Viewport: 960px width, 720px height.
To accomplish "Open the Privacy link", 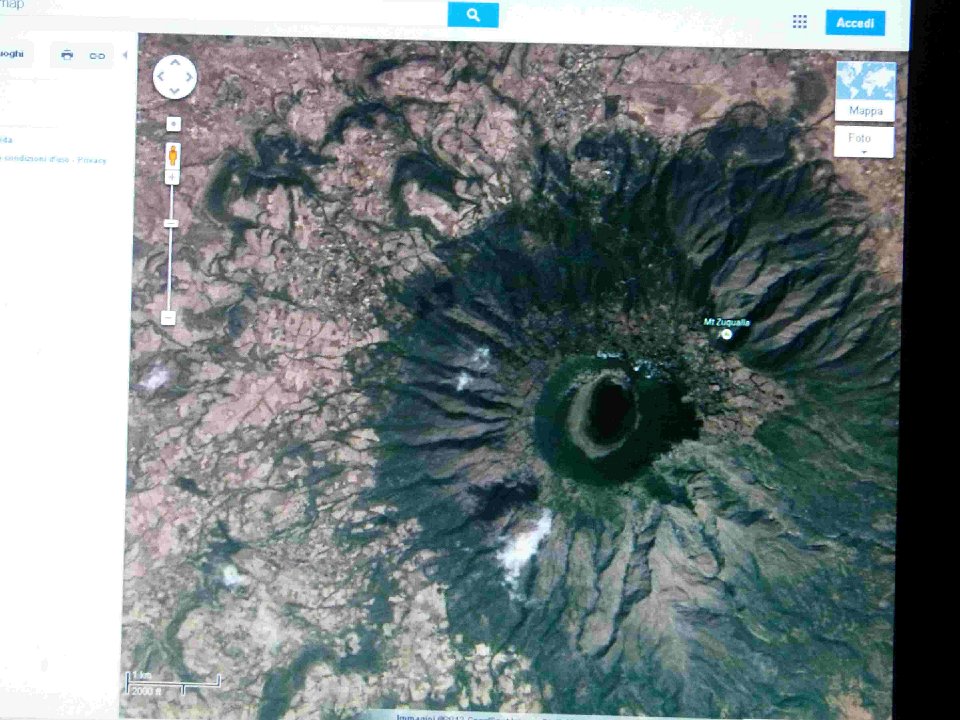I will pos(92,160).
